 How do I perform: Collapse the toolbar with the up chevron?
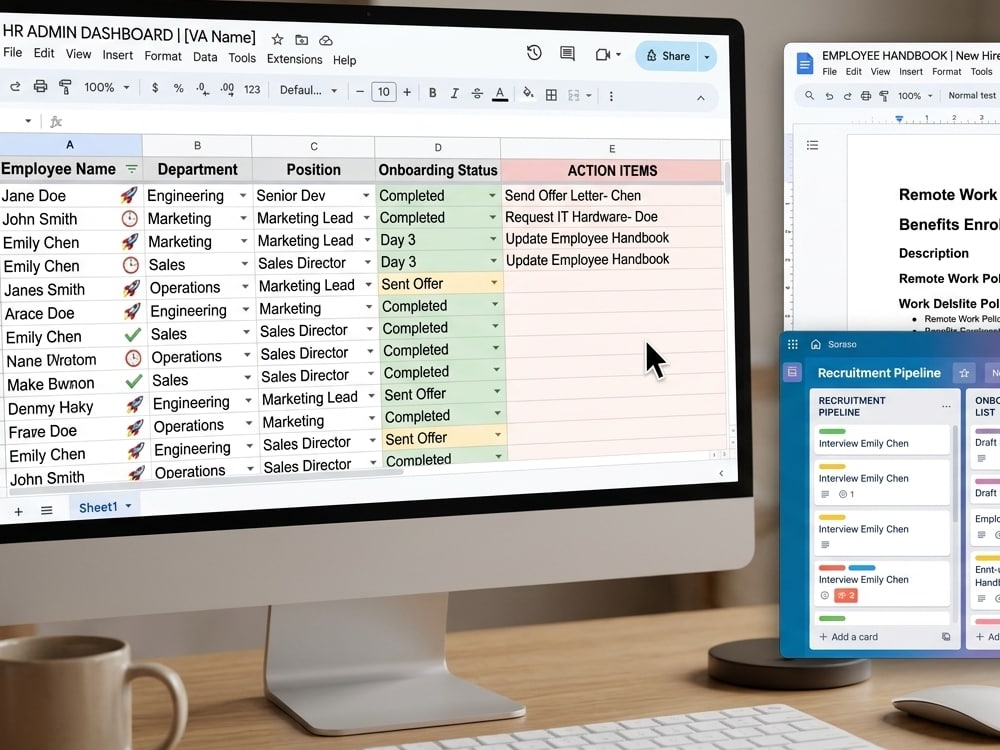700,98
